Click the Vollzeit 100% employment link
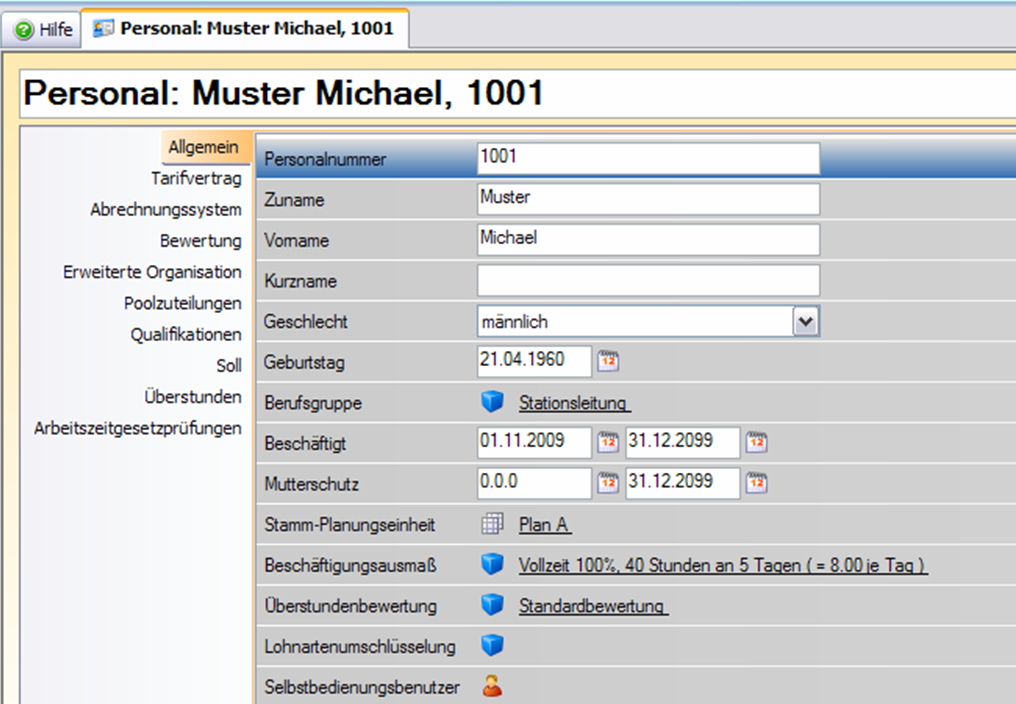The height and width of the screenshot is (704, 1016). click(722, 566)
